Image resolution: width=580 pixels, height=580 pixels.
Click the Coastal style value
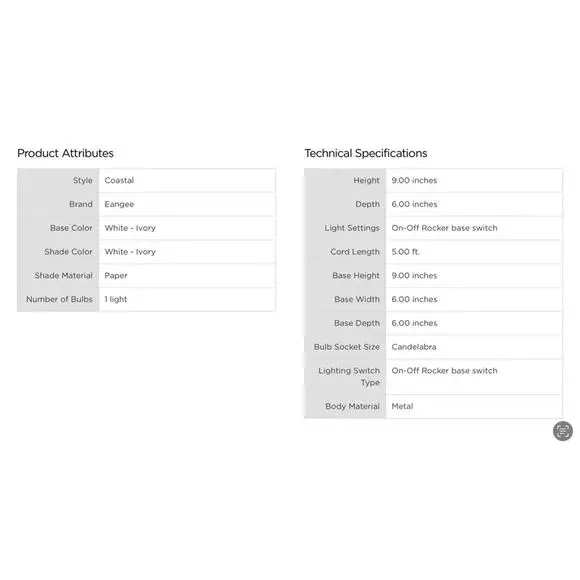[119, 181]
